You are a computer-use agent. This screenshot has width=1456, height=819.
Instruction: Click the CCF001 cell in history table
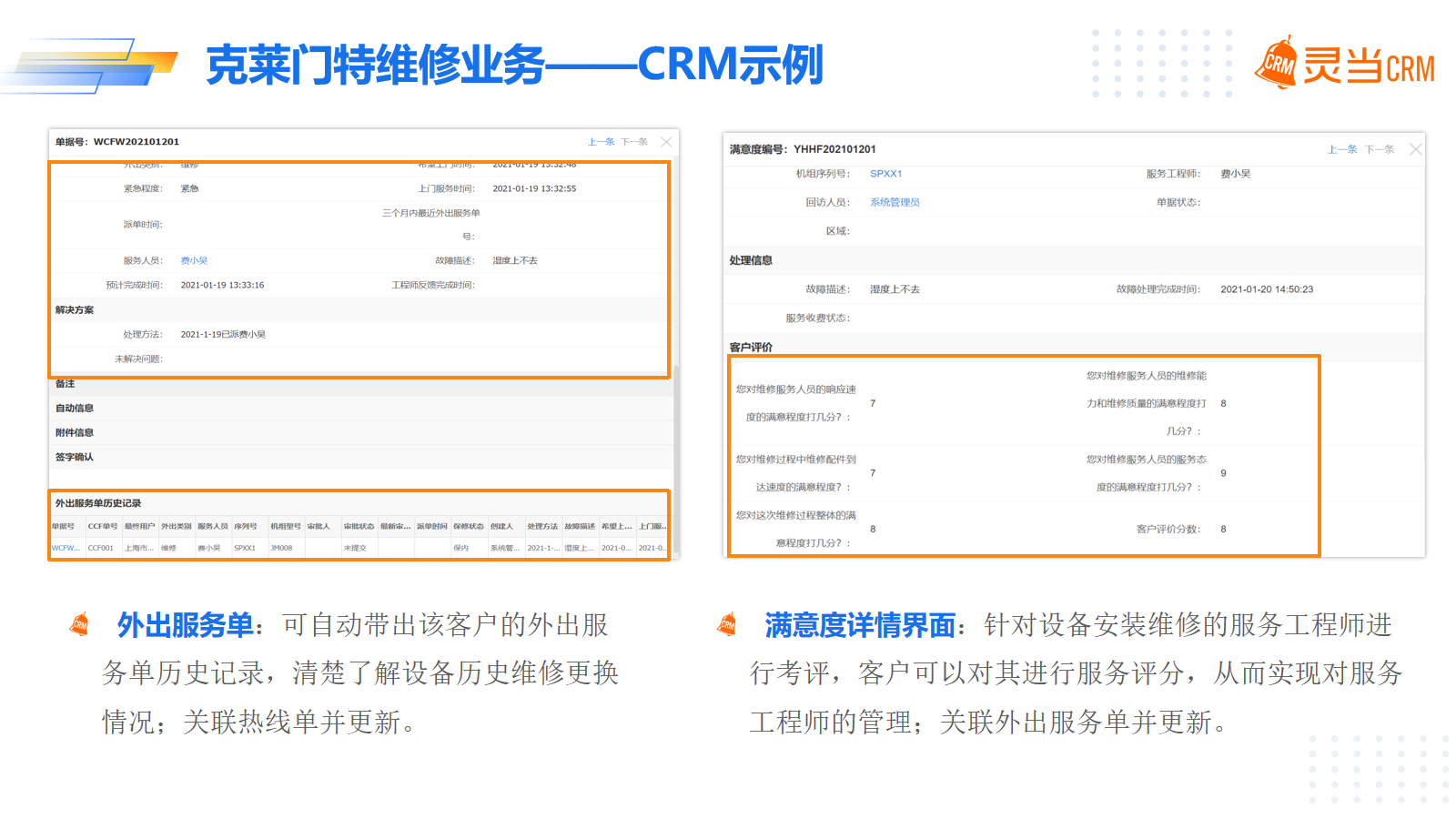(x=104, y=548)
